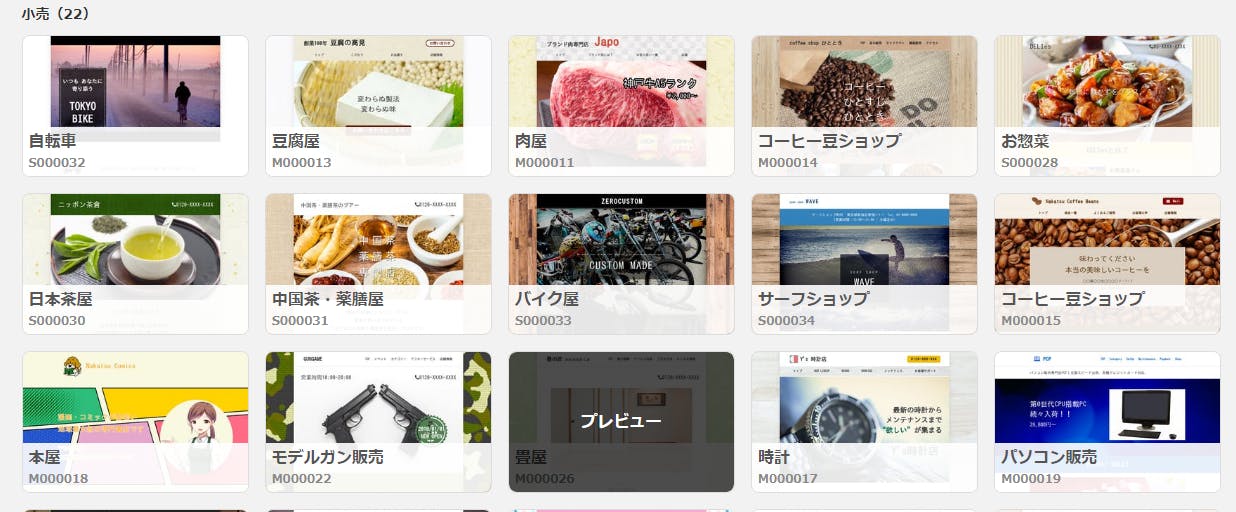Open the 本屋 template M000018
The image size is (1236, 512).
tap(135, 422)
